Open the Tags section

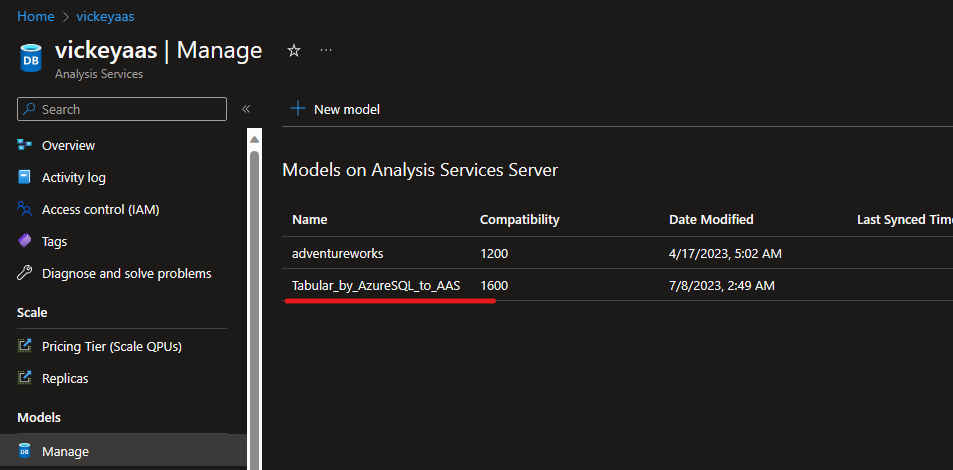[x=55, y=241]
